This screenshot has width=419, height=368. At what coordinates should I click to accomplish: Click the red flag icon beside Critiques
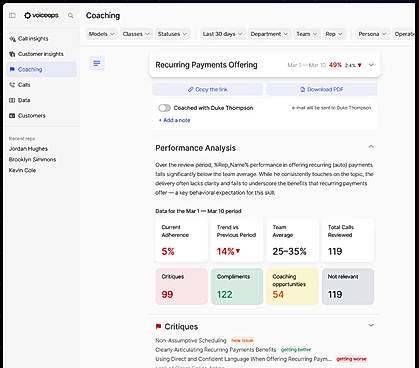tap(158, 326)
